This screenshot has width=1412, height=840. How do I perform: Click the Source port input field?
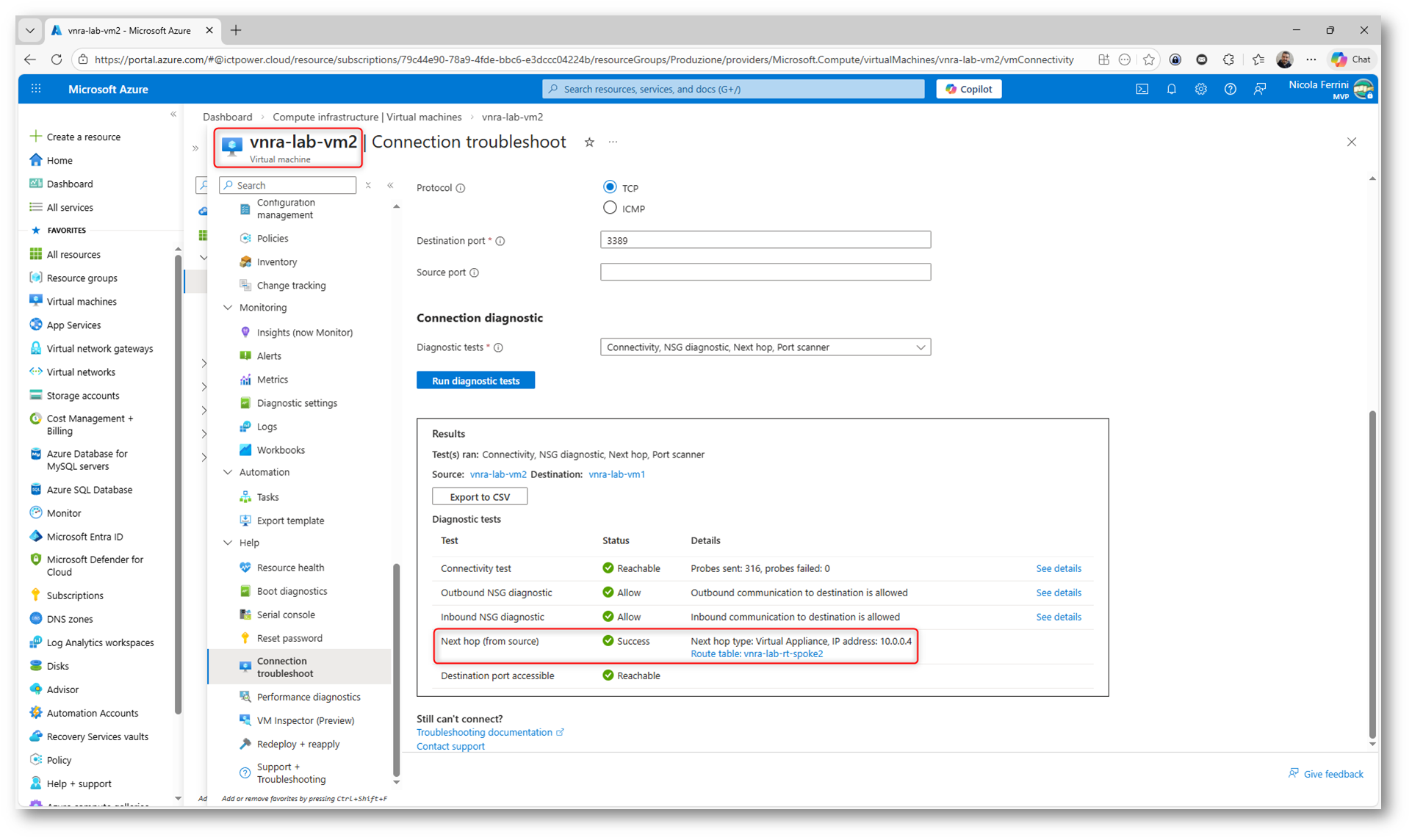(x=765, y=272)
